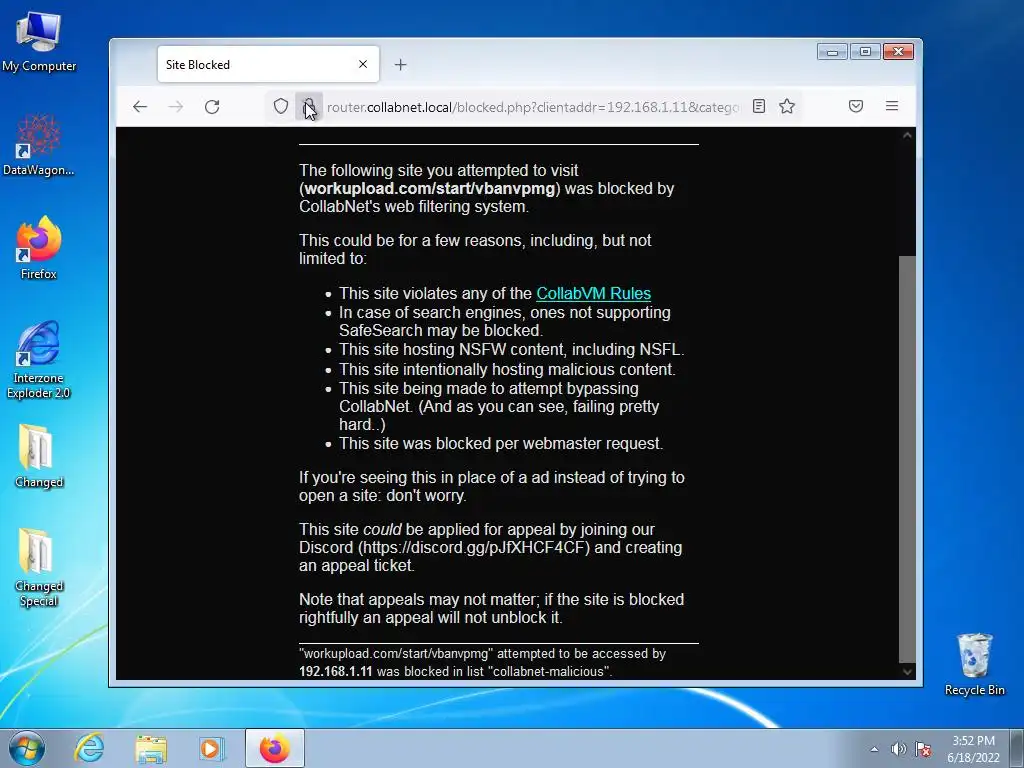Open the Windows Start menu orb
This screenshot has width=1024, height=768.
tap(27, 748)
